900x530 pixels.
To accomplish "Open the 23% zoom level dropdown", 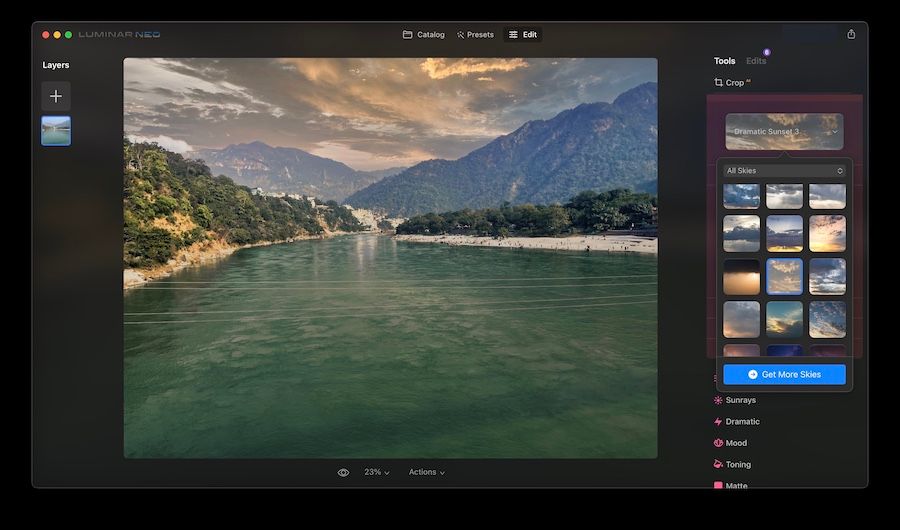I will [376, 472].
